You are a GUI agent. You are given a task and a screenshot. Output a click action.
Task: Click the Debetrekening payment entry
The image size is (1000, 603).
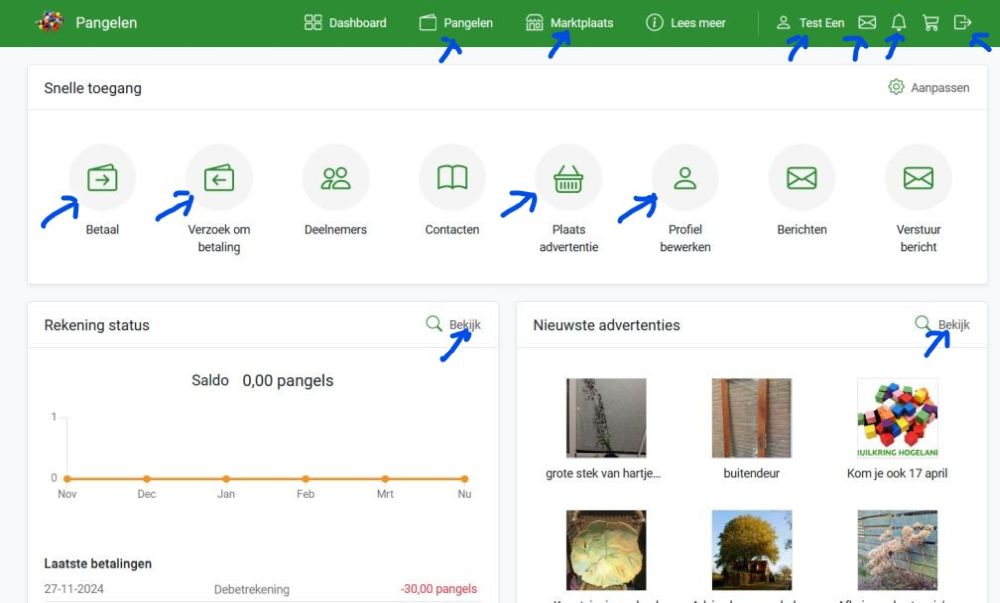click(x=251, y=590)
